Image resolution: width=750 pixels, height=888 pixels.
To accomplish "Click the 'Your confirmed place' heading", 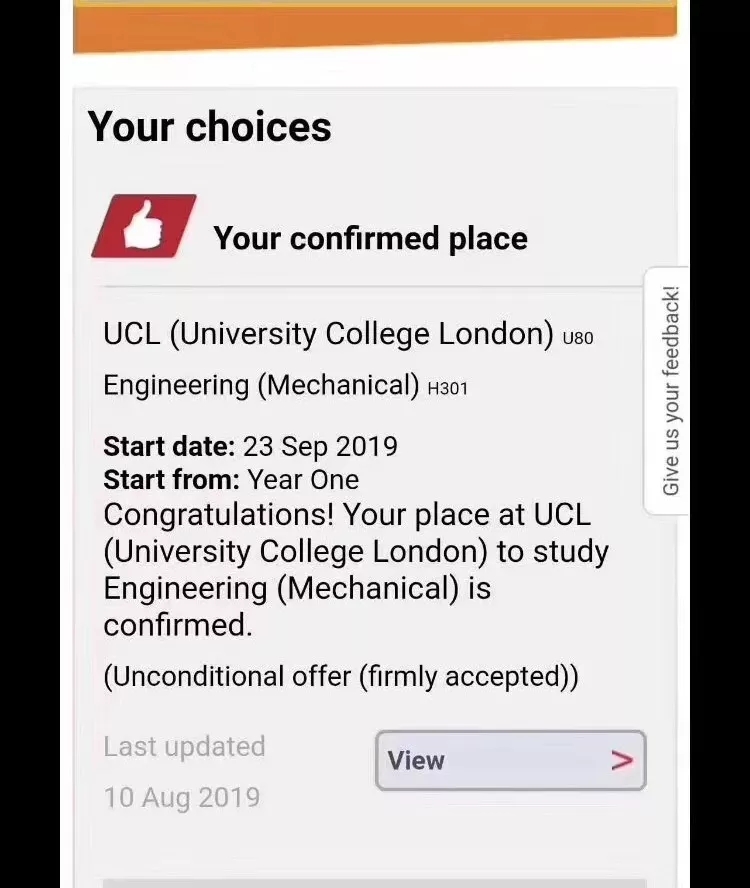I will (x=370, y=238).
